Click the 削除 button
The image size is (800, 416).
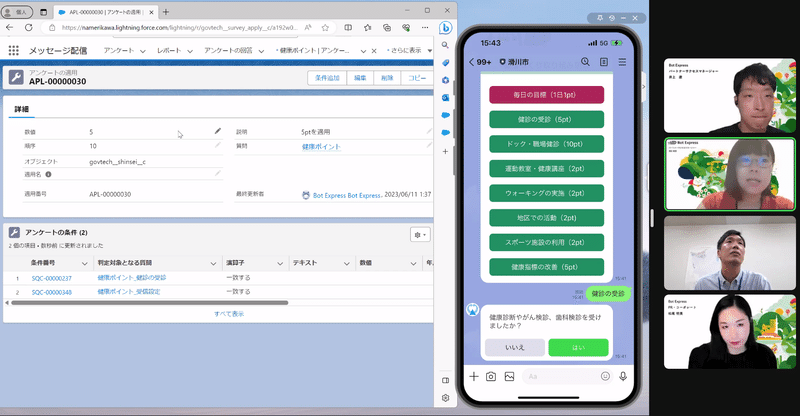[387, 78]
